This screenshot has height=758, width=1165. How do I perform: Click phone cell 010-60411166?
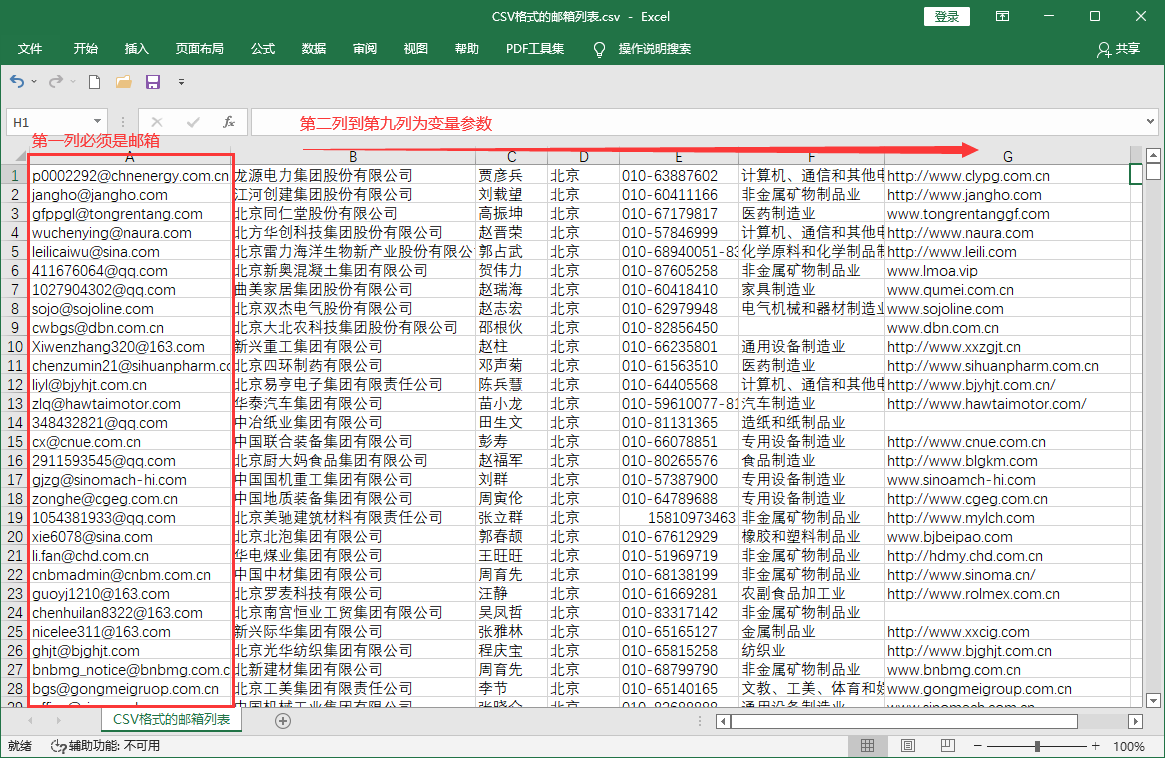pyautogui.click(x=678, y=195)
